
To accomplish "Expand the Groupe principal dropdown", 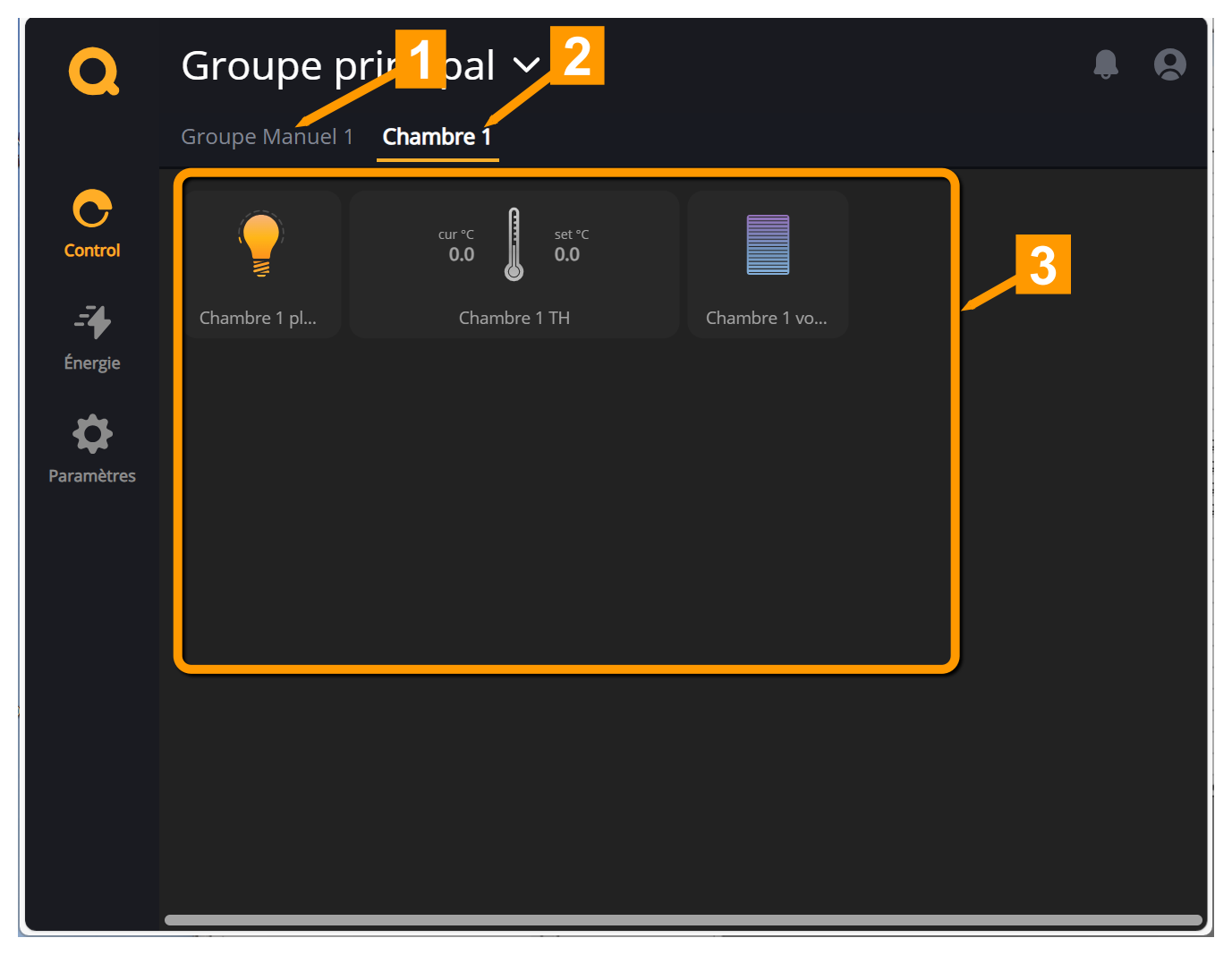I will (528, 64).
